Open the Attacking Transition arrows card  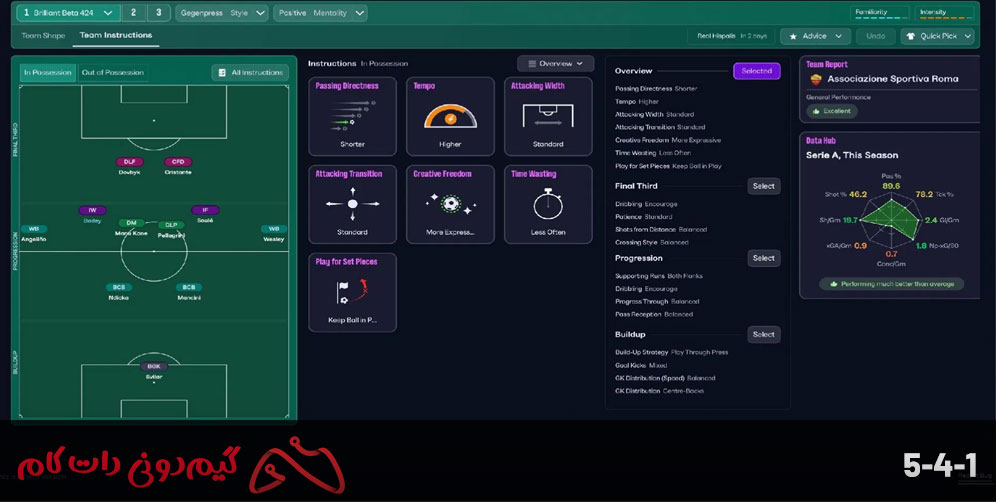coord(352,204)
